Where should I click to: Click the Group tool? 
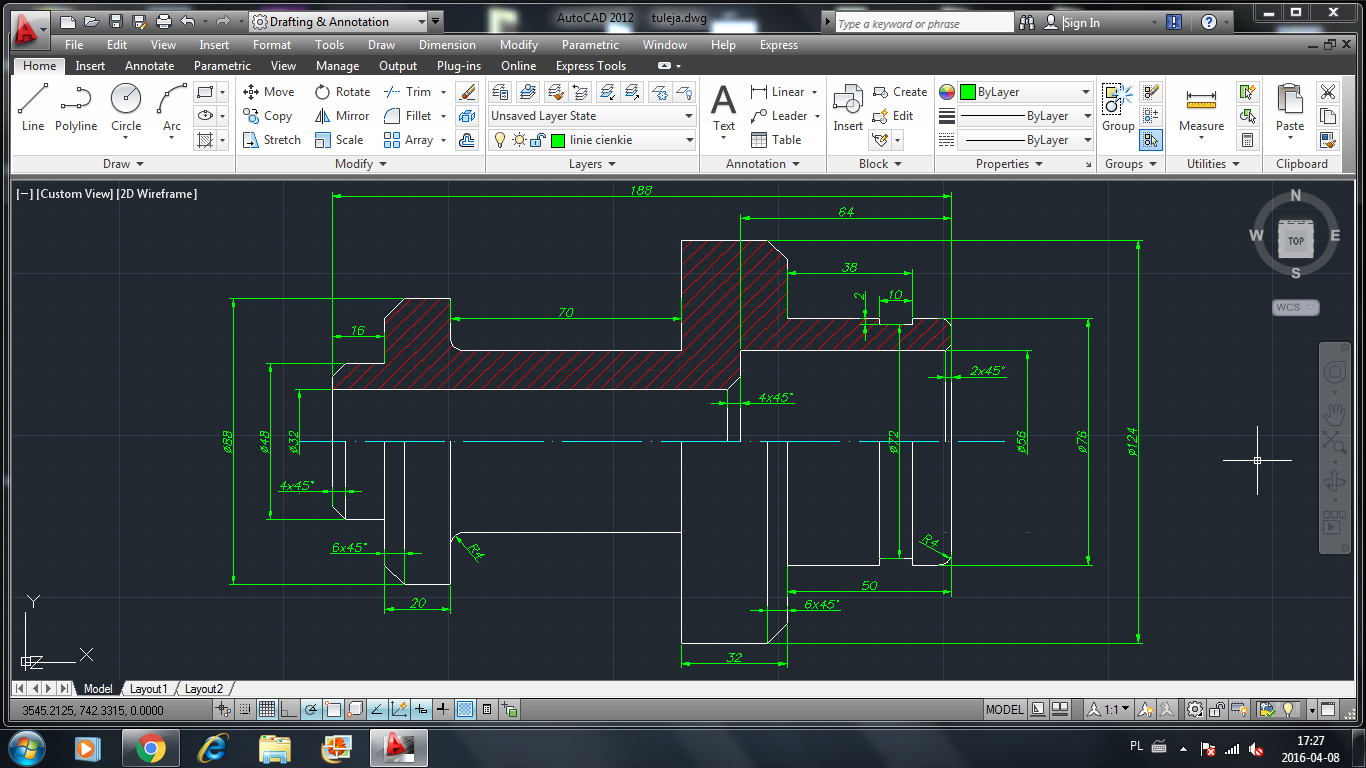1118,108
